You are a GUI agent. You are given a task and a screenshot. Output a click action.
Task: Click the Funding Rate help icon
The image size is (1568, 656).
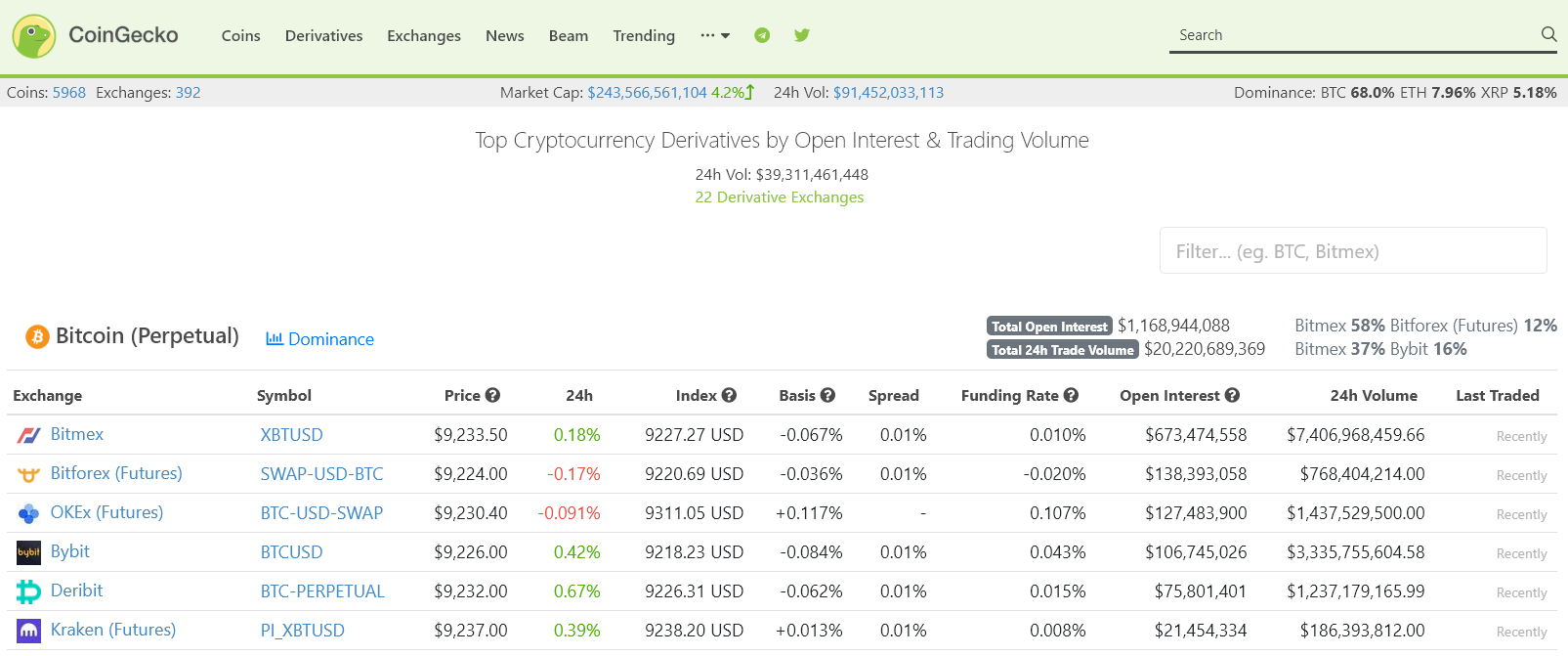tap(1071, 395)
